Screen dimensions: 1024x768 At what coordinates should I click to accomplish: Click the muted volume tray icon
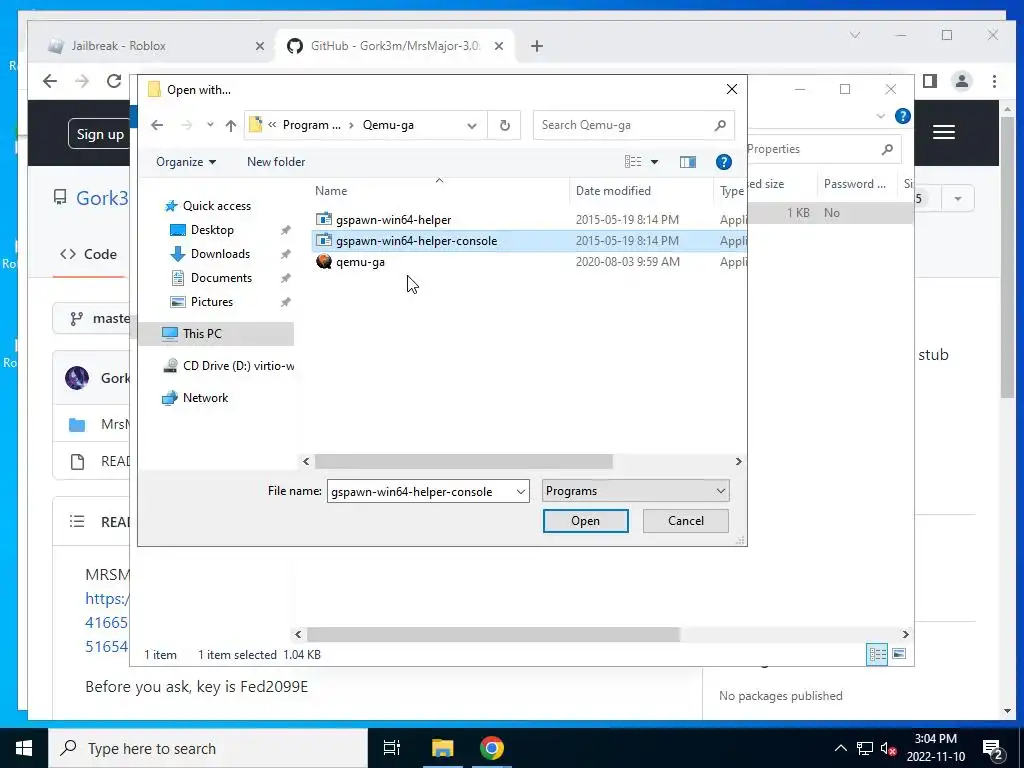pos(888,749)
